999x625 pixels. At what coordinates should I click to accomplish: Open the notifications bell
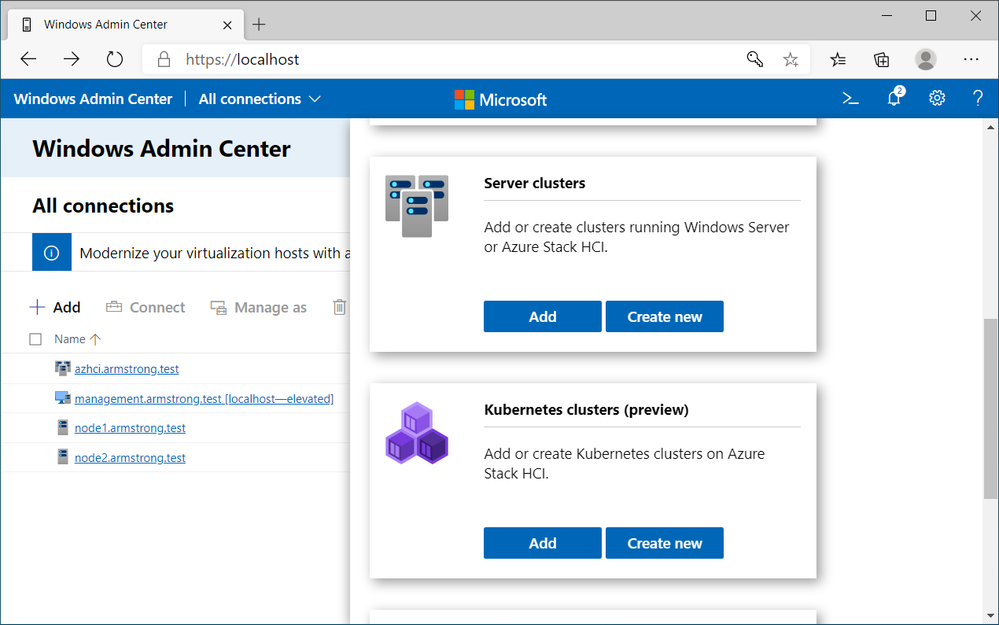pyautogui.click(x=895, y=97)
